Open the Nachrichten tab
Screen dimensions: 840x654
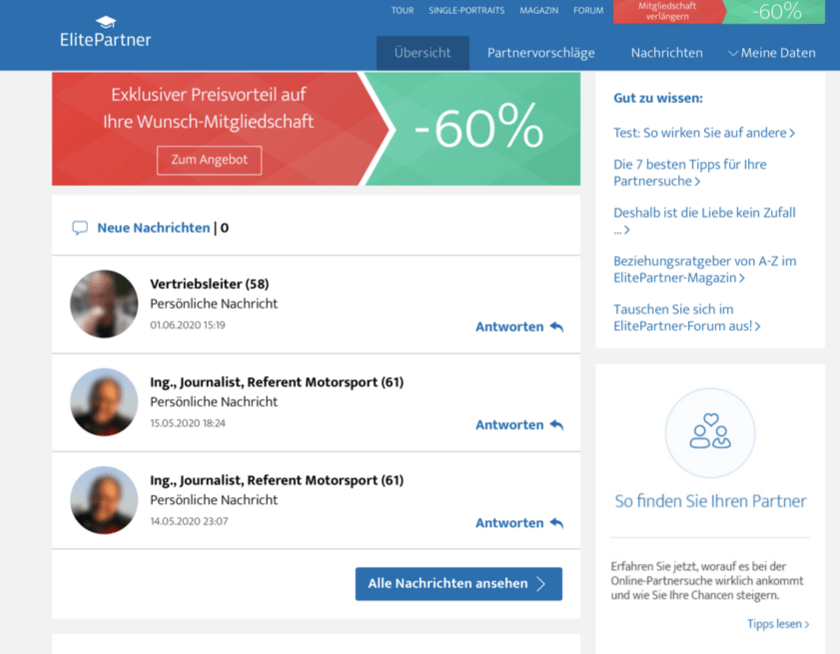[x=666, y=53]
